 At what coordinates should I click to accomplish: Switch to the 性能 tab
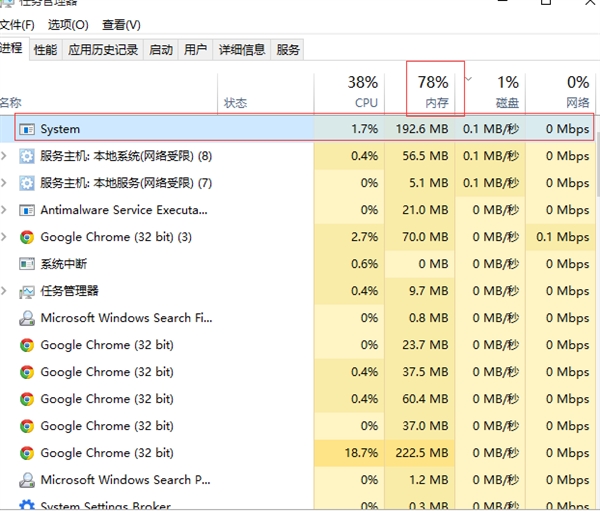pyautogui.click(x=45, y=49)
